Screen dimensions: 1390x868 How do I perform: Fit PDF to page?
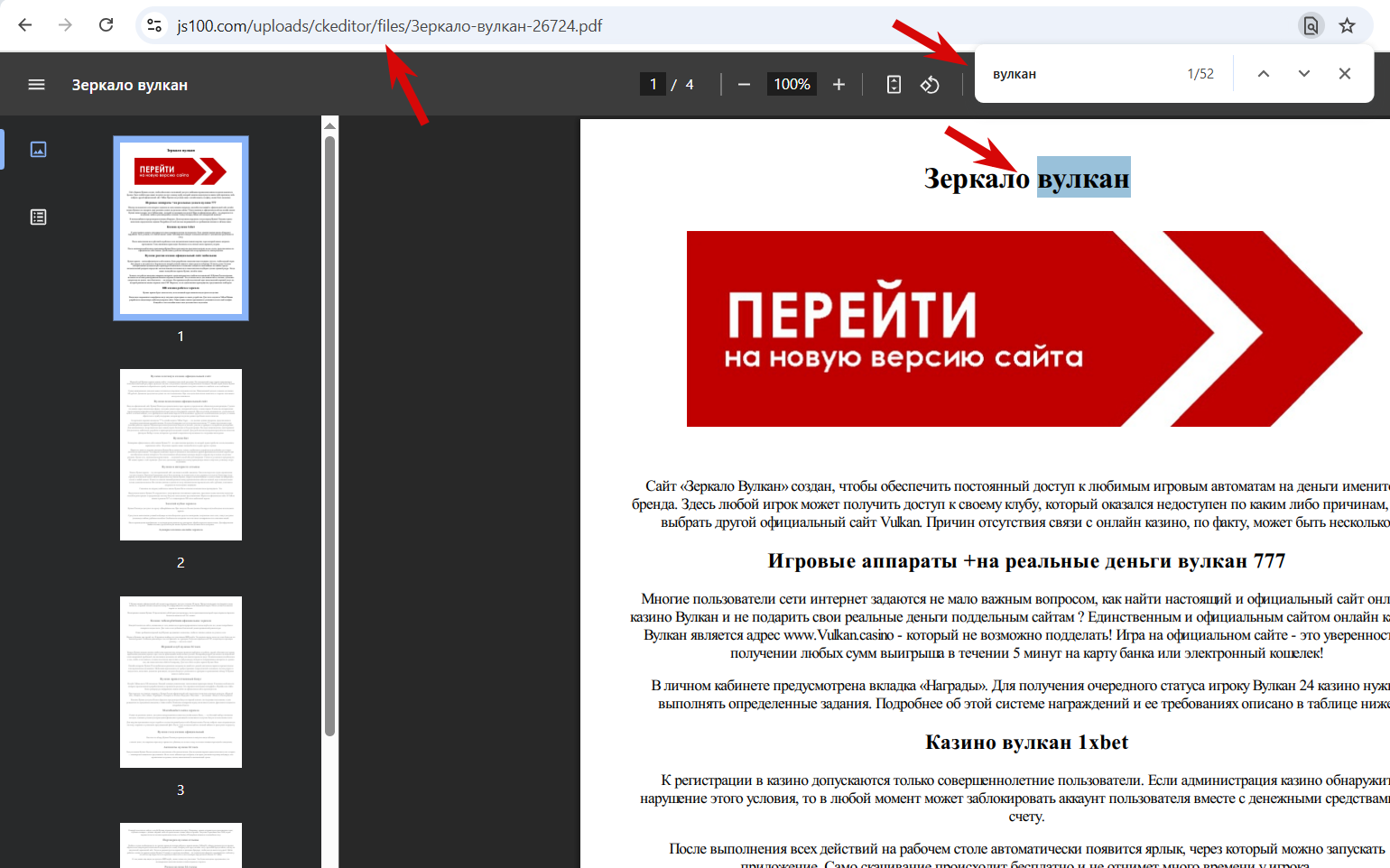[x=894, y=84]
